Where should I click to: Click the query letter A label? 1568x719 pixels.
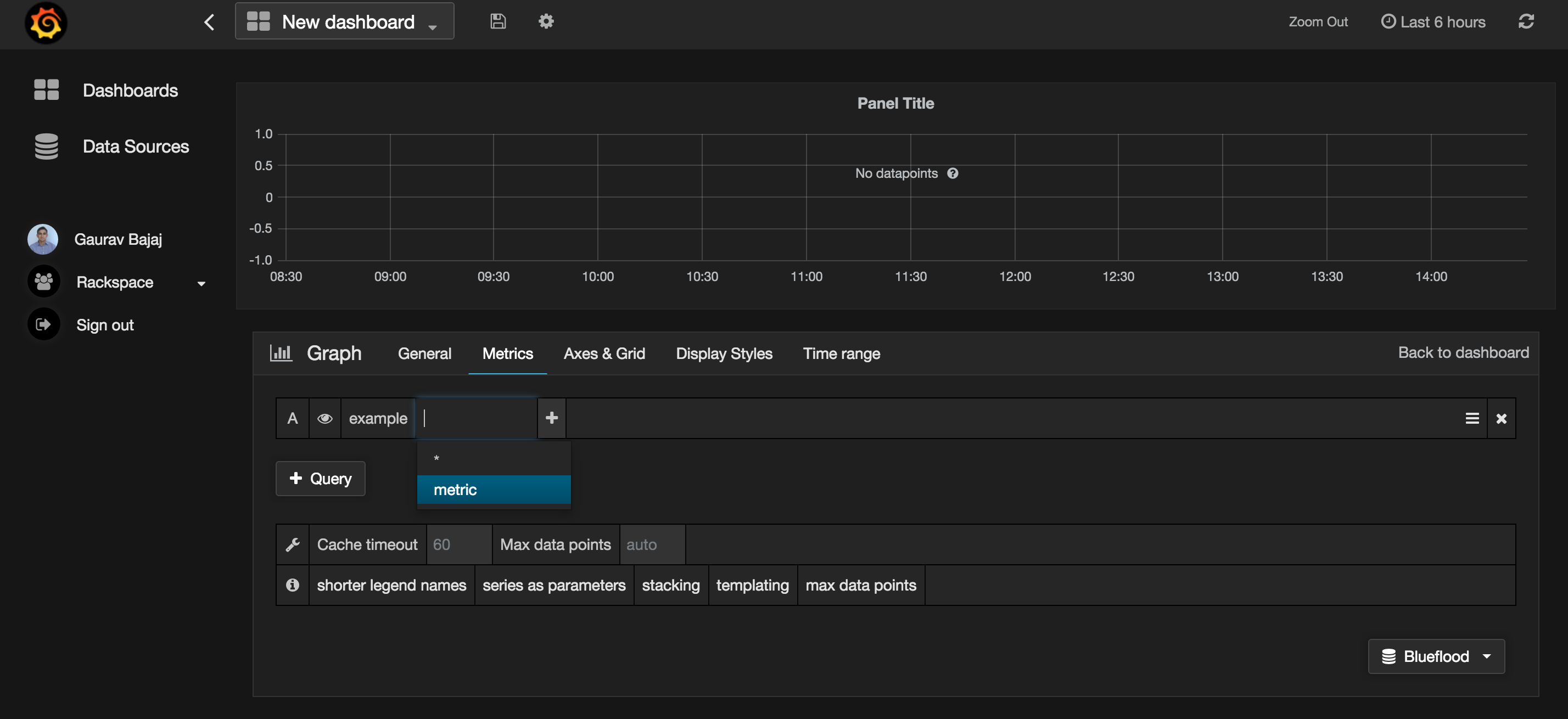292,419
